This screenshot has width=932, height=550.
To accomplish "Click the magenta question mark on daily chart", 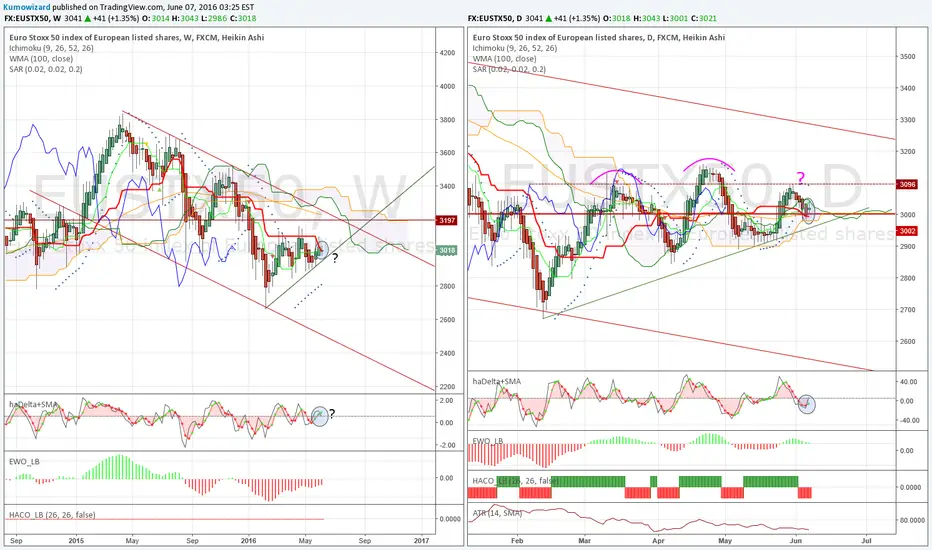I will pos(801,177).
